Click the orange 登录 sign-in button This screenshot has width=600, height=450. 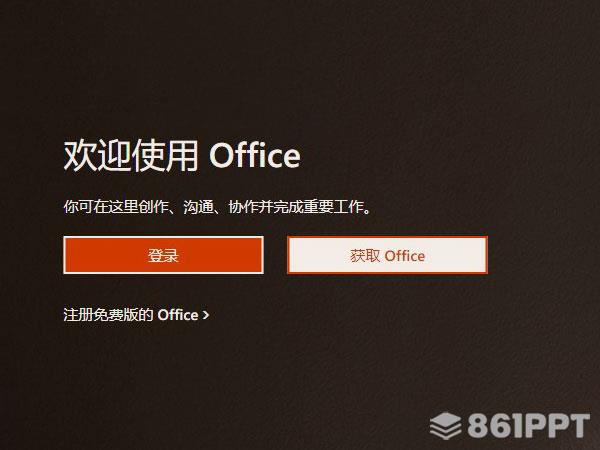(163, 255)
